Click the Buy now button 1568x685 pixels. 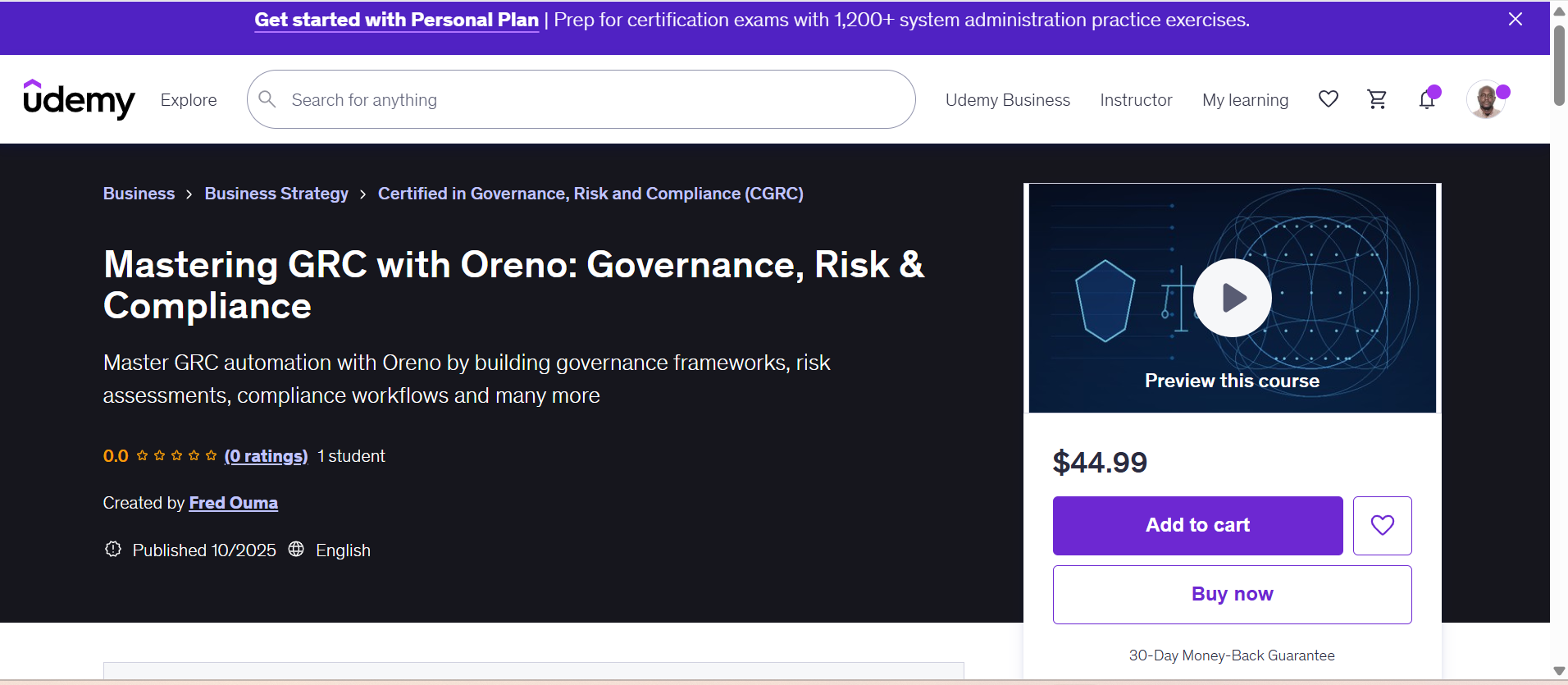pos(1232,594)
